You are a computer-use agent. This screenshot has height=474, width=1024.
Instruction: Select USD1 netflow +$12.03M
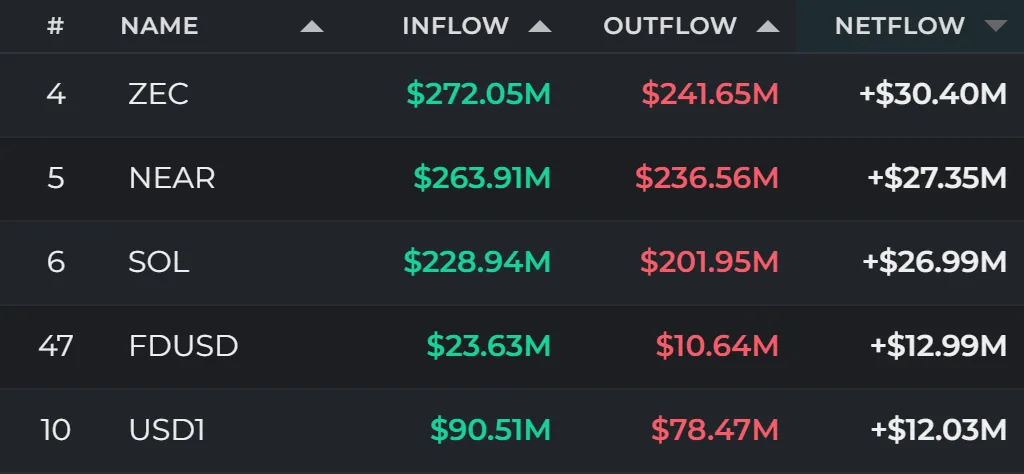pos(938,430)
